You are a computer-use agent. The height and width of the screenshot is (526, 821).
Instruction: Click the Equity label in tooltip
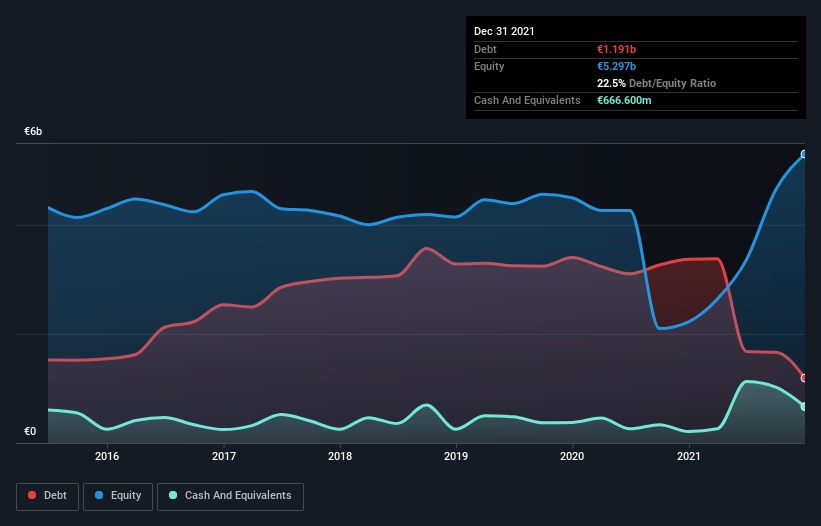489,66
